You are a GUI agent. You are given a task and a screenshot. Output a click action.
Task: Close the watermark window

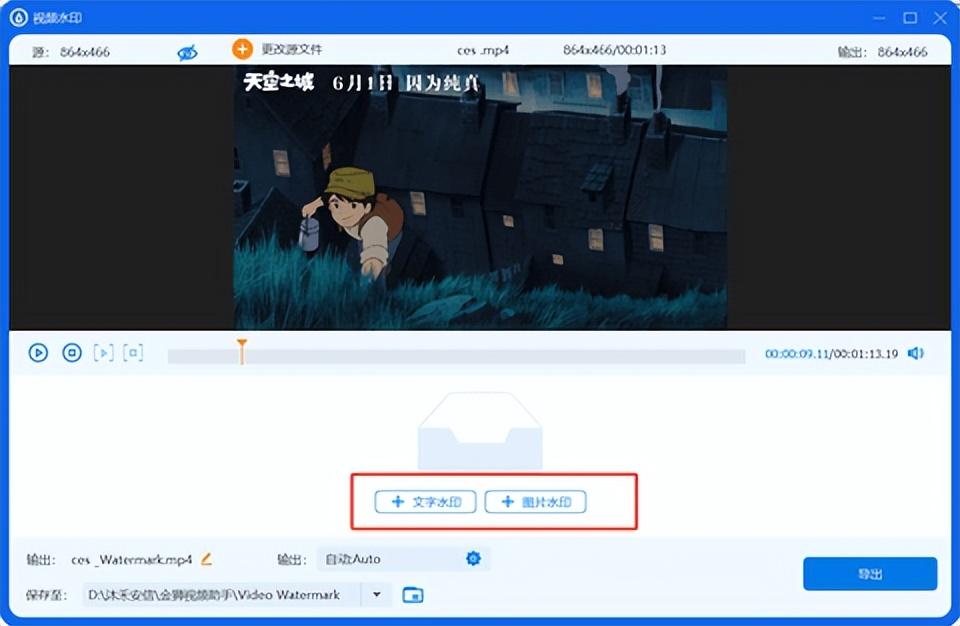pos(940,18)
